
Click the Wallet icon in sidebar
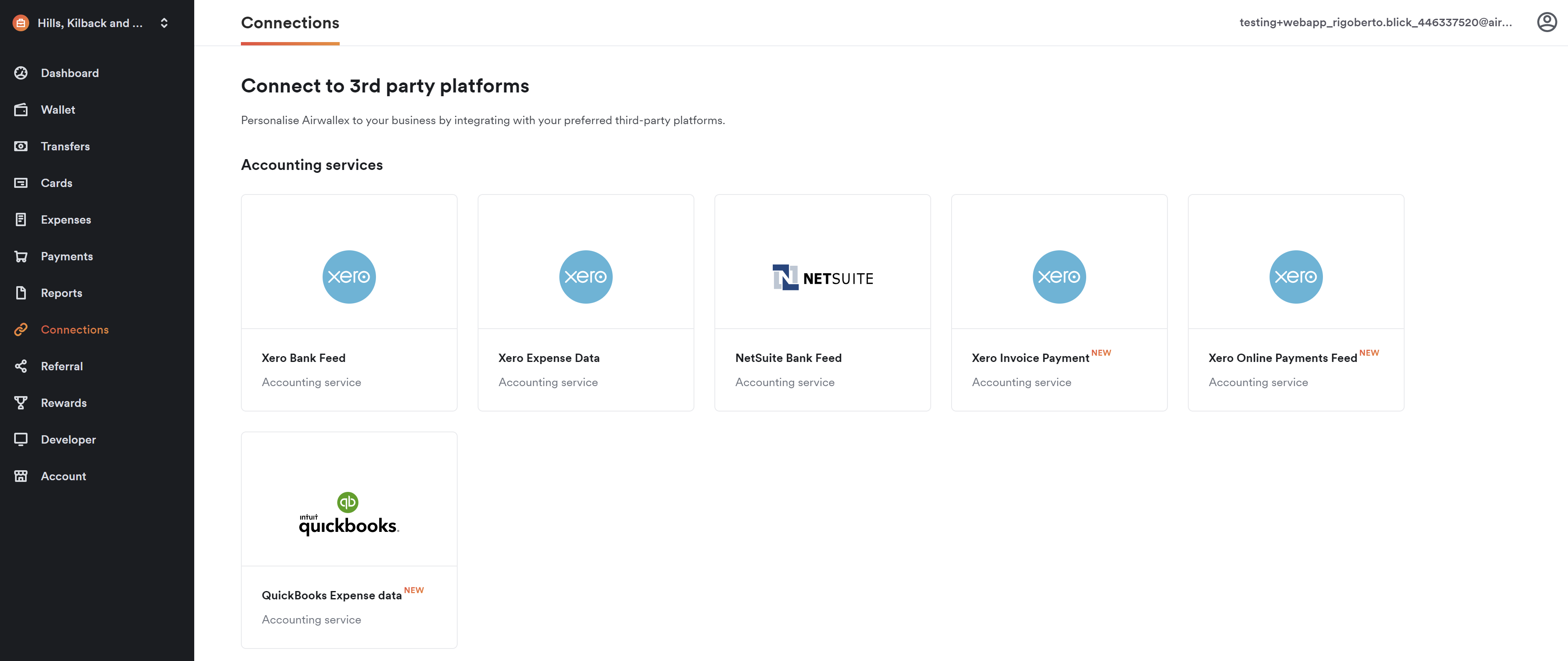point(21,110)
